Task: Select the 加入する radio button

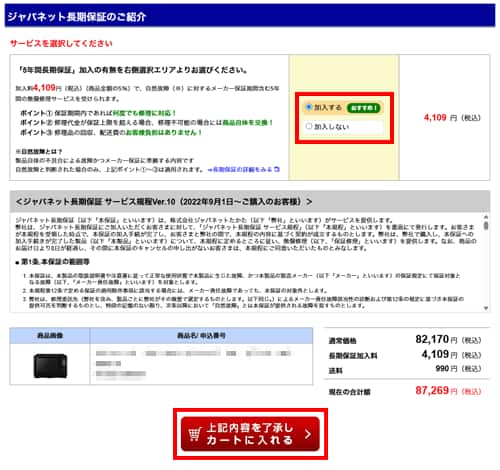Action: click(309, 107)
